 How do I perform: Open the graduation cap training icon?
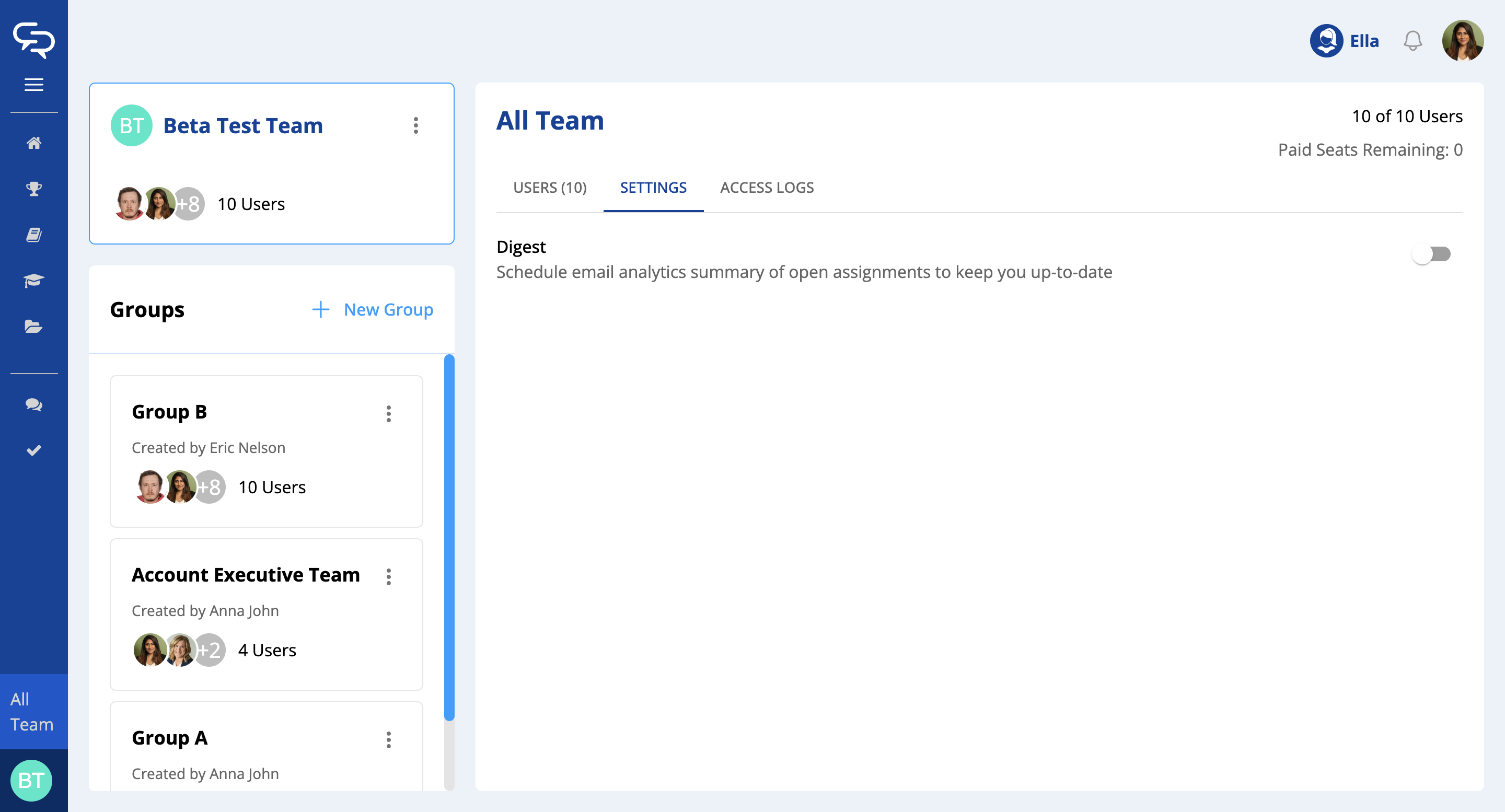coord(34,281)
